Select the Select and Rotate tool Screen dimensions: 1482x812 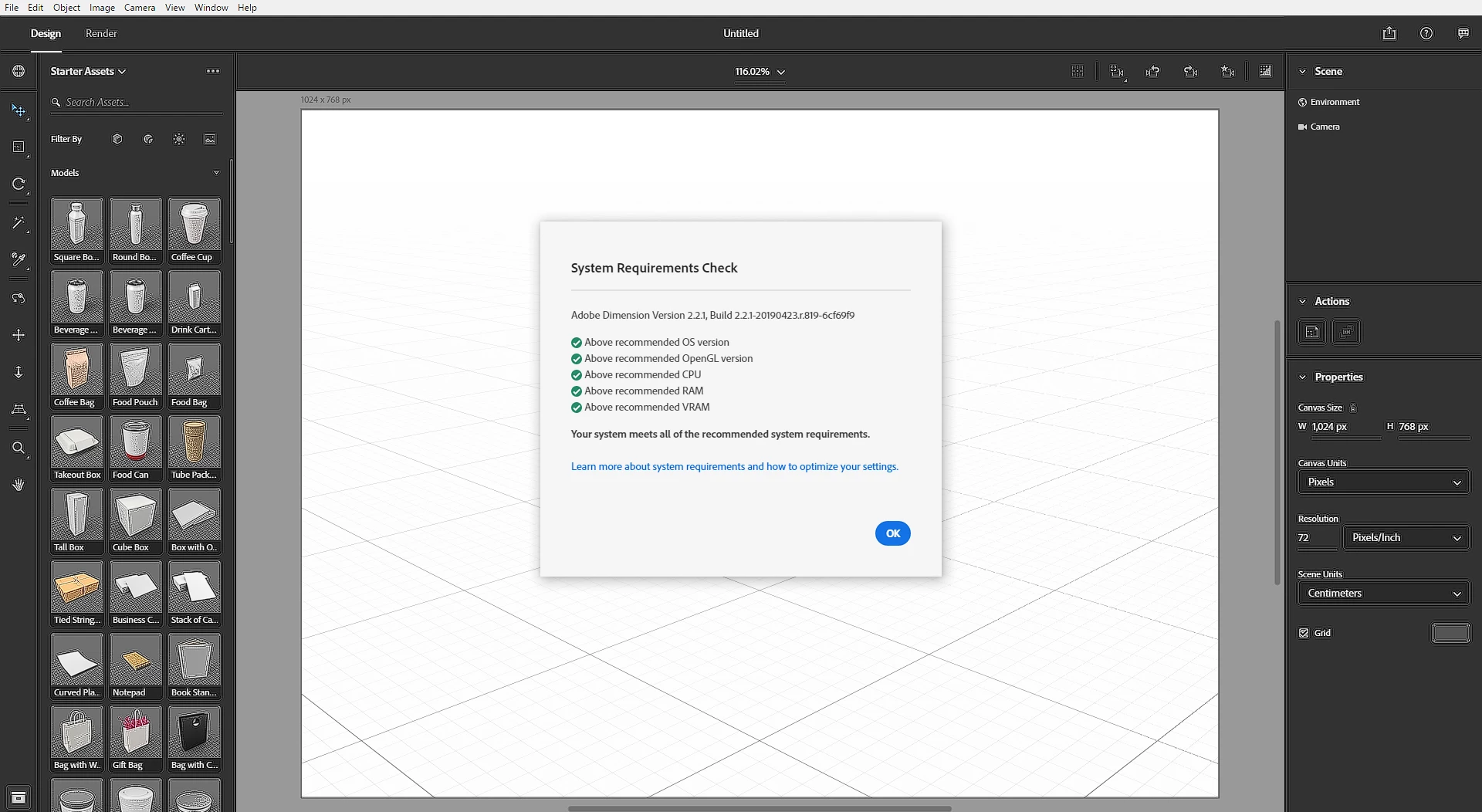19,184
